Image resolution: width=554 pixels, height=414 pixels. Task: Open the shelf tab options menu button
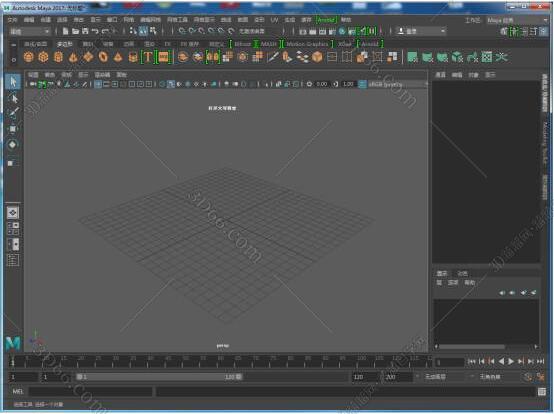coord(13,45)
